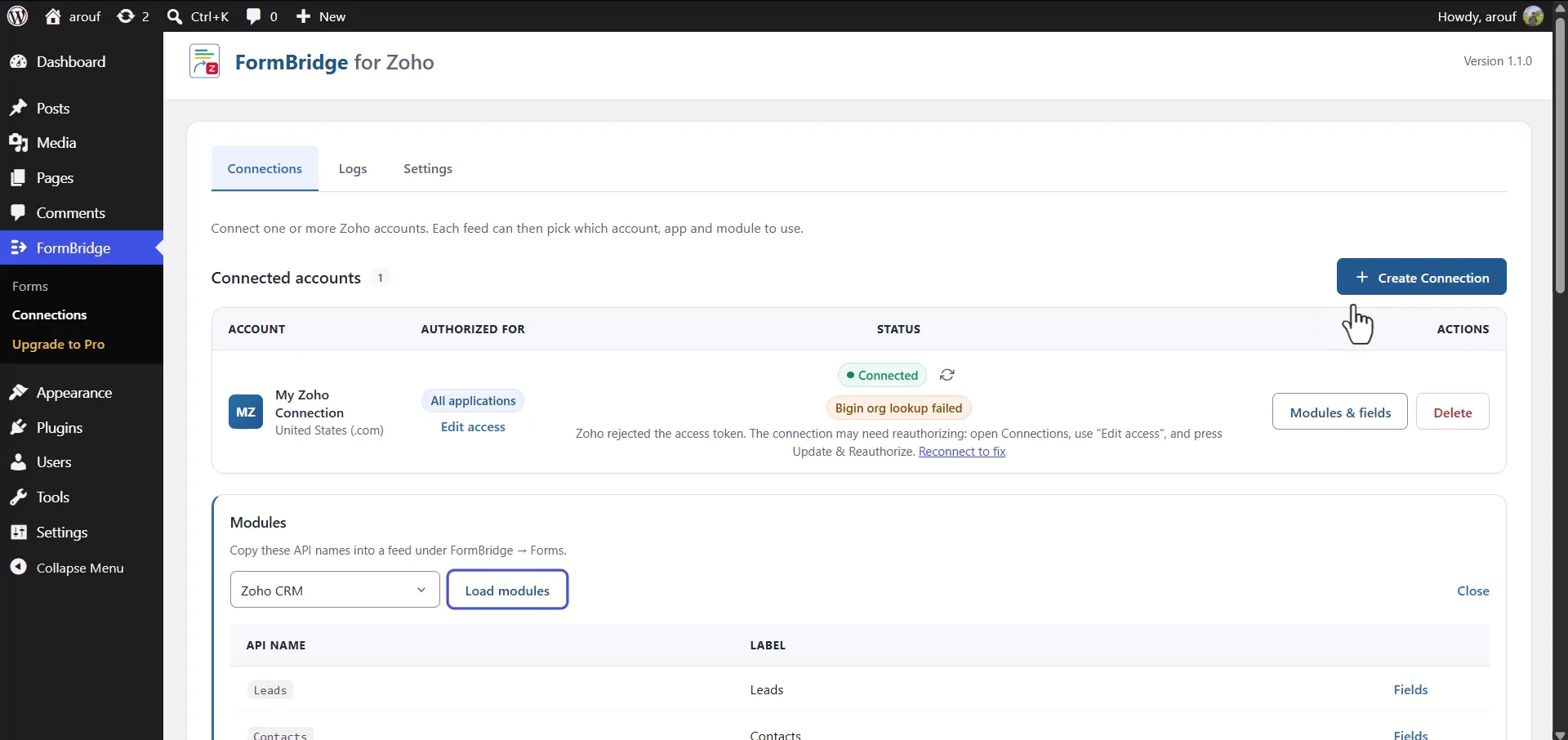Open Upgrade to Pro submenu item

(x=59, y=345)
